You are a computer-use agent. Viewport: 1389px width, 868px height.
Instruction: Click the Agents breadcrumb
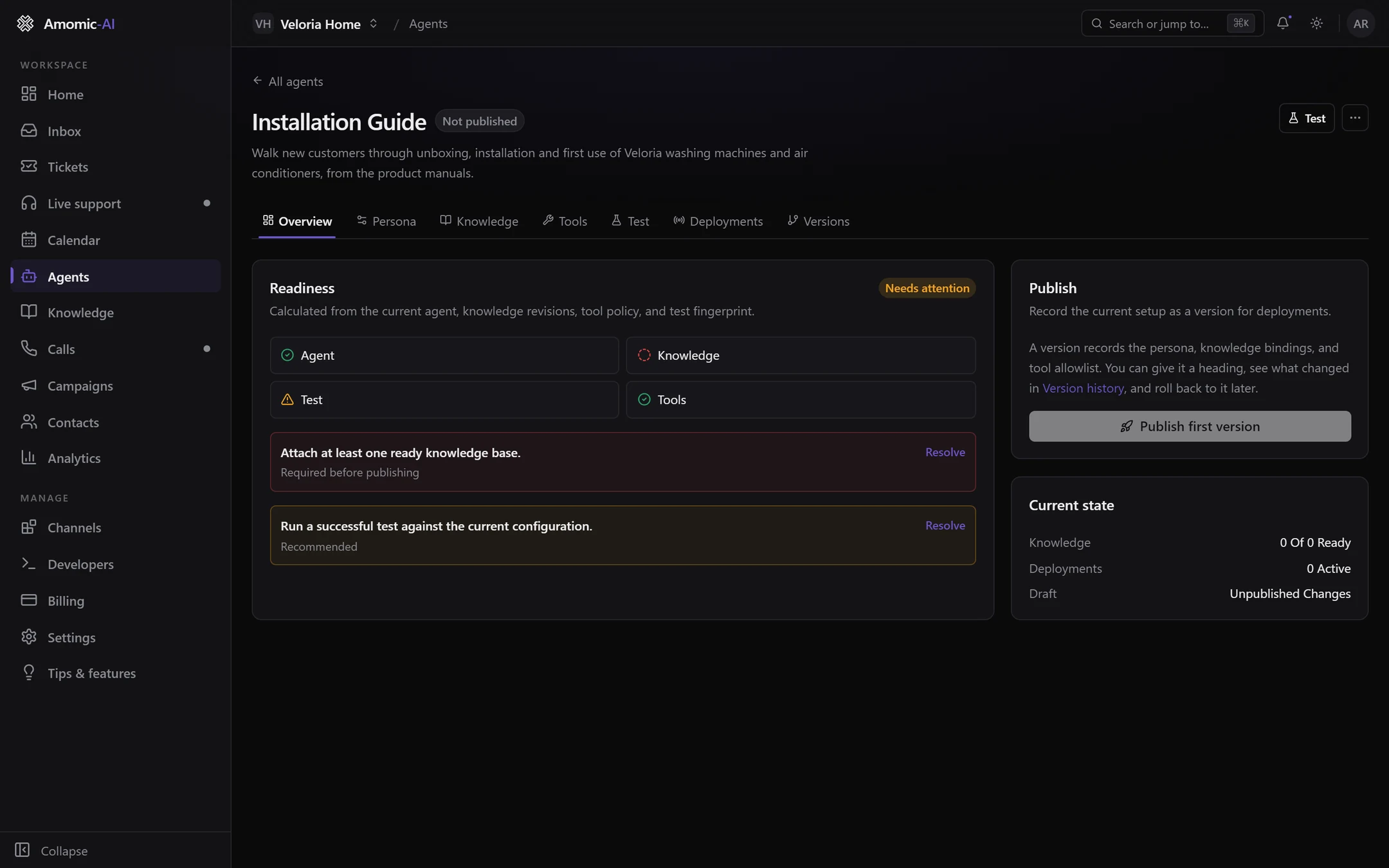tap(428, 24)
